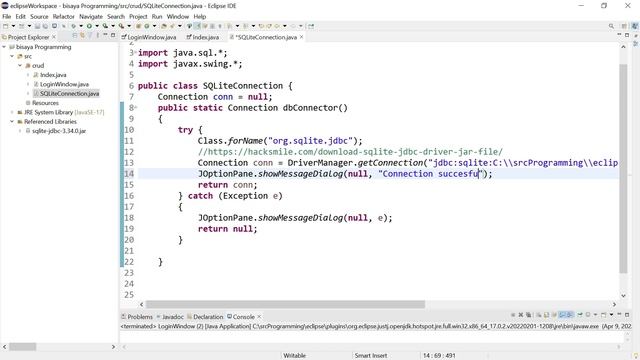
Task: Click the editor vertical scrollbar thumb
Action: [x=623, y=168]
